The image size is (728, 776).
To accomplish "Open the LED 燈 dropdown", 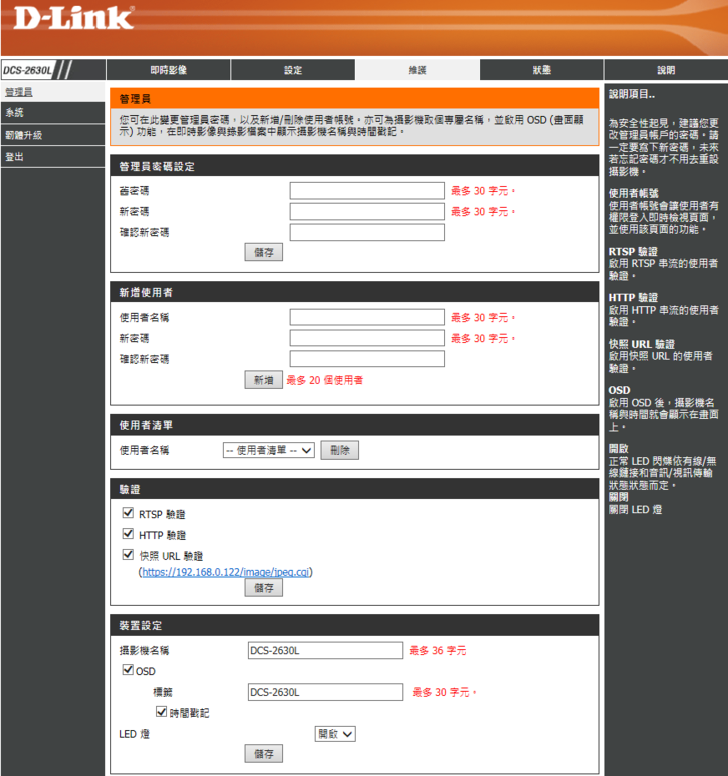I will point(335,733).
